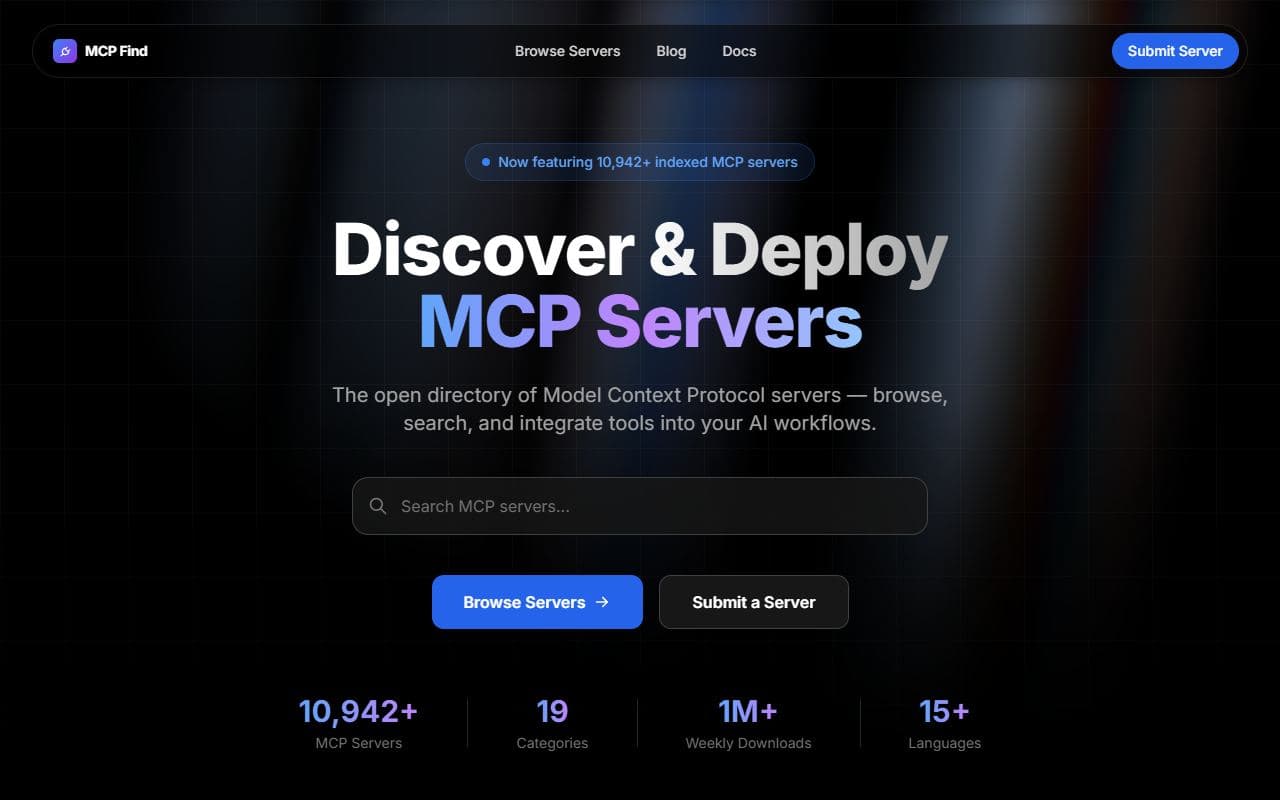The width and height of the screenshot is (1280, 800).
Task: Click the MCP Find logo icon
Action: tap(65, 51)
